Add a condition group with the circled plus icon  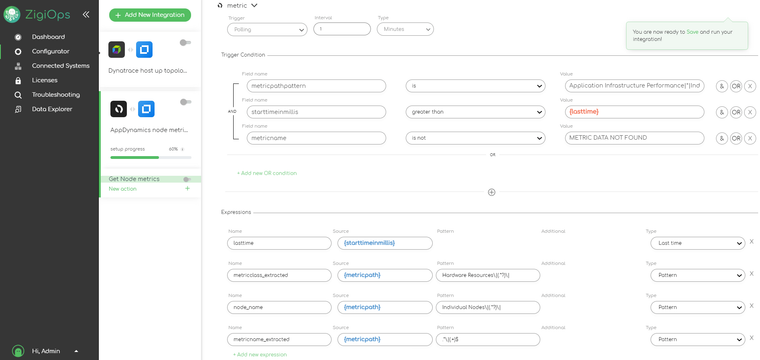tap(491, 192)
